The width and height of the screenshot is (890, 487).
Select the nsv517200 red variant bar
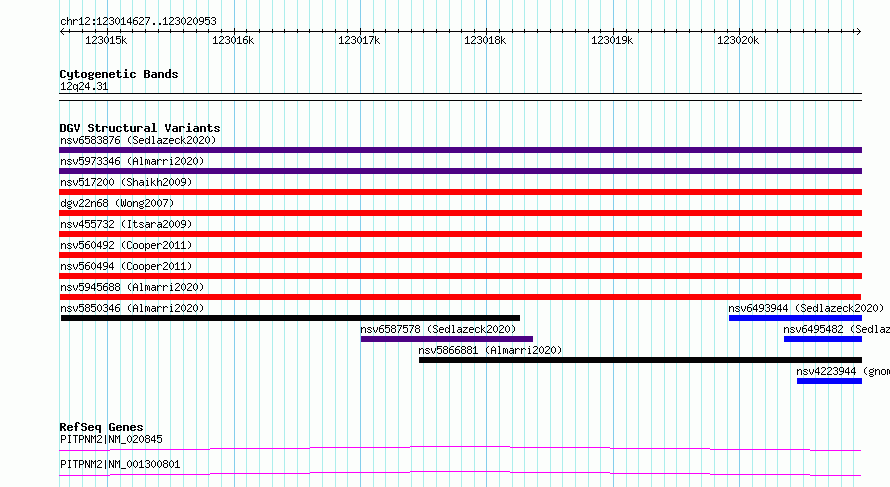pyautogui.click(x=460, y=192)
